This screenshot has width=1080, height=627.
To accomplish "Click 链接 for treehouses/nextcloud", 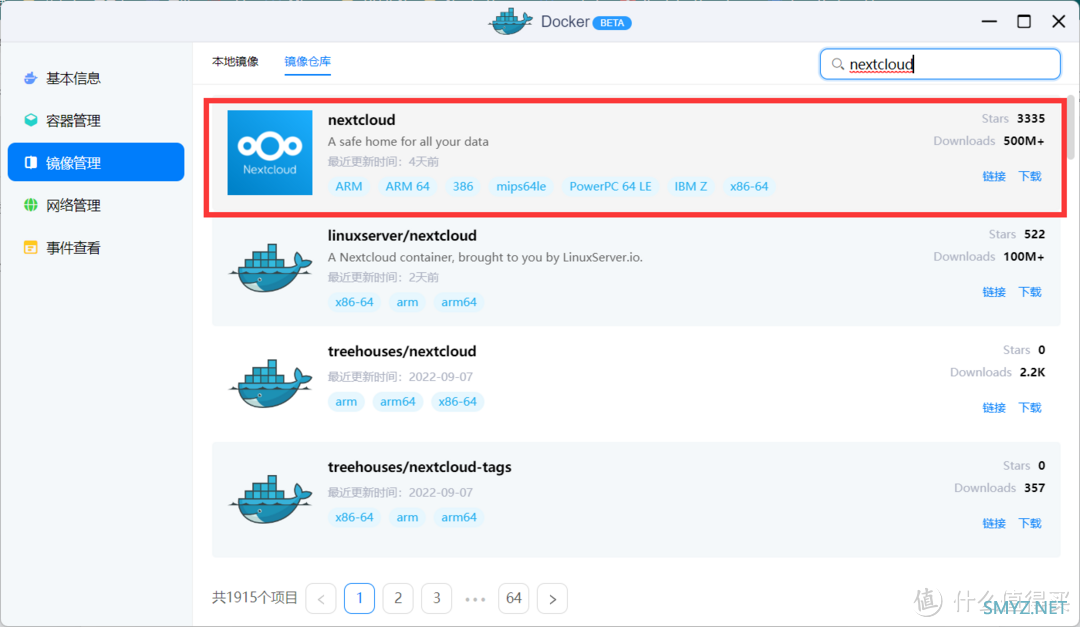I will pyautogui.click(x=994, y=408).
